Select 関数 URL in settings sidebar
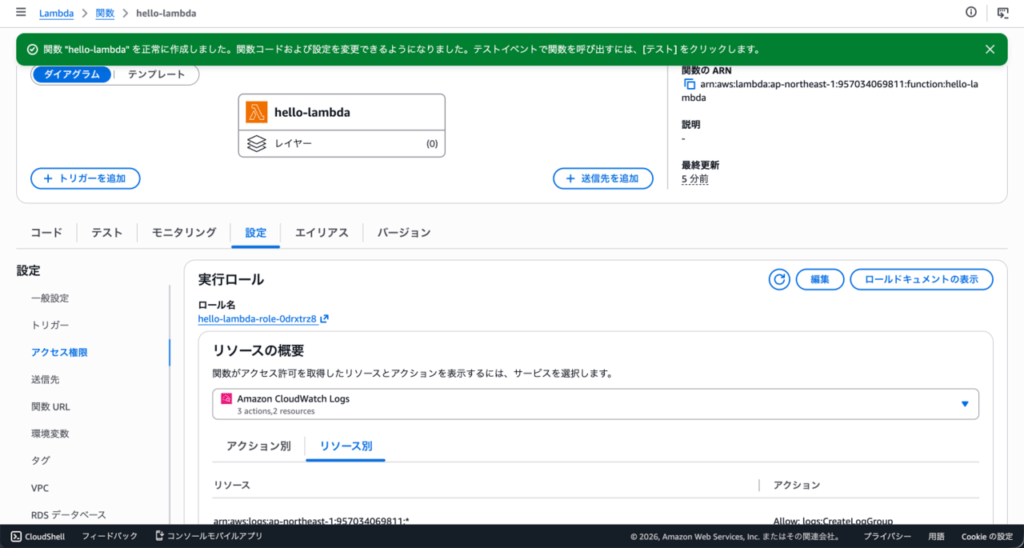1024x548 pixels. [x=50, y=407]
